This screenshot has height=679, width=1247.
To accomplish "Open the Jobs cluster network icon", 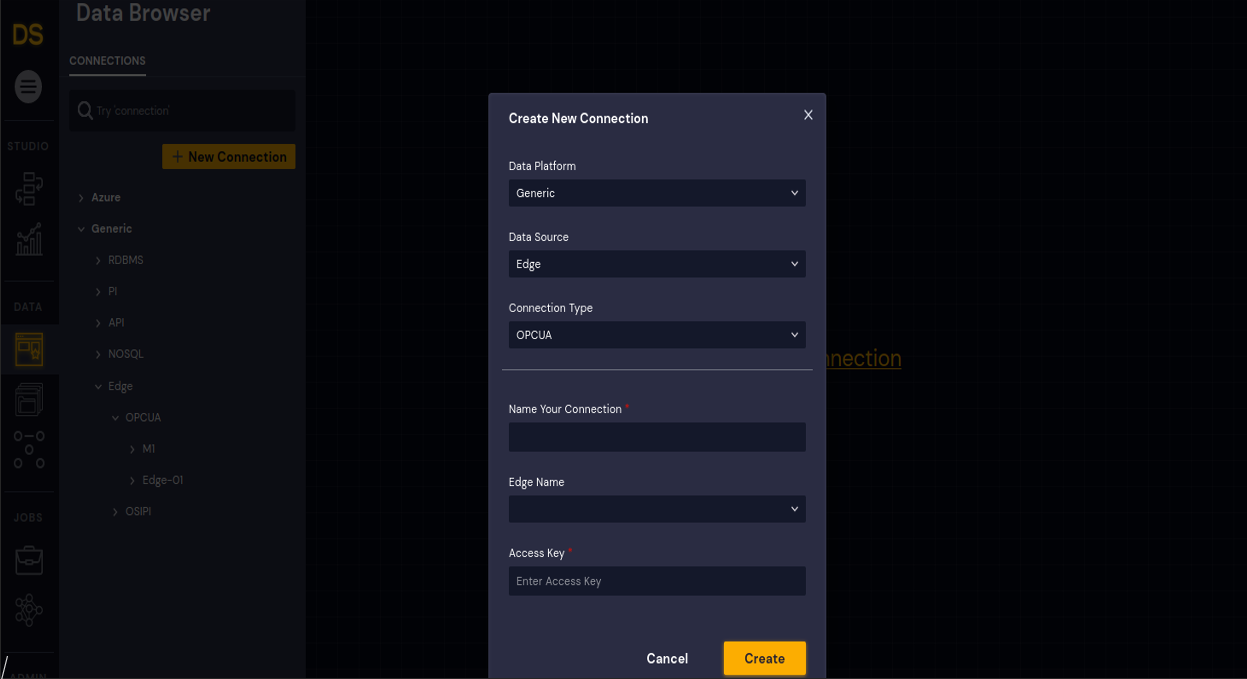I will (29, 610).
